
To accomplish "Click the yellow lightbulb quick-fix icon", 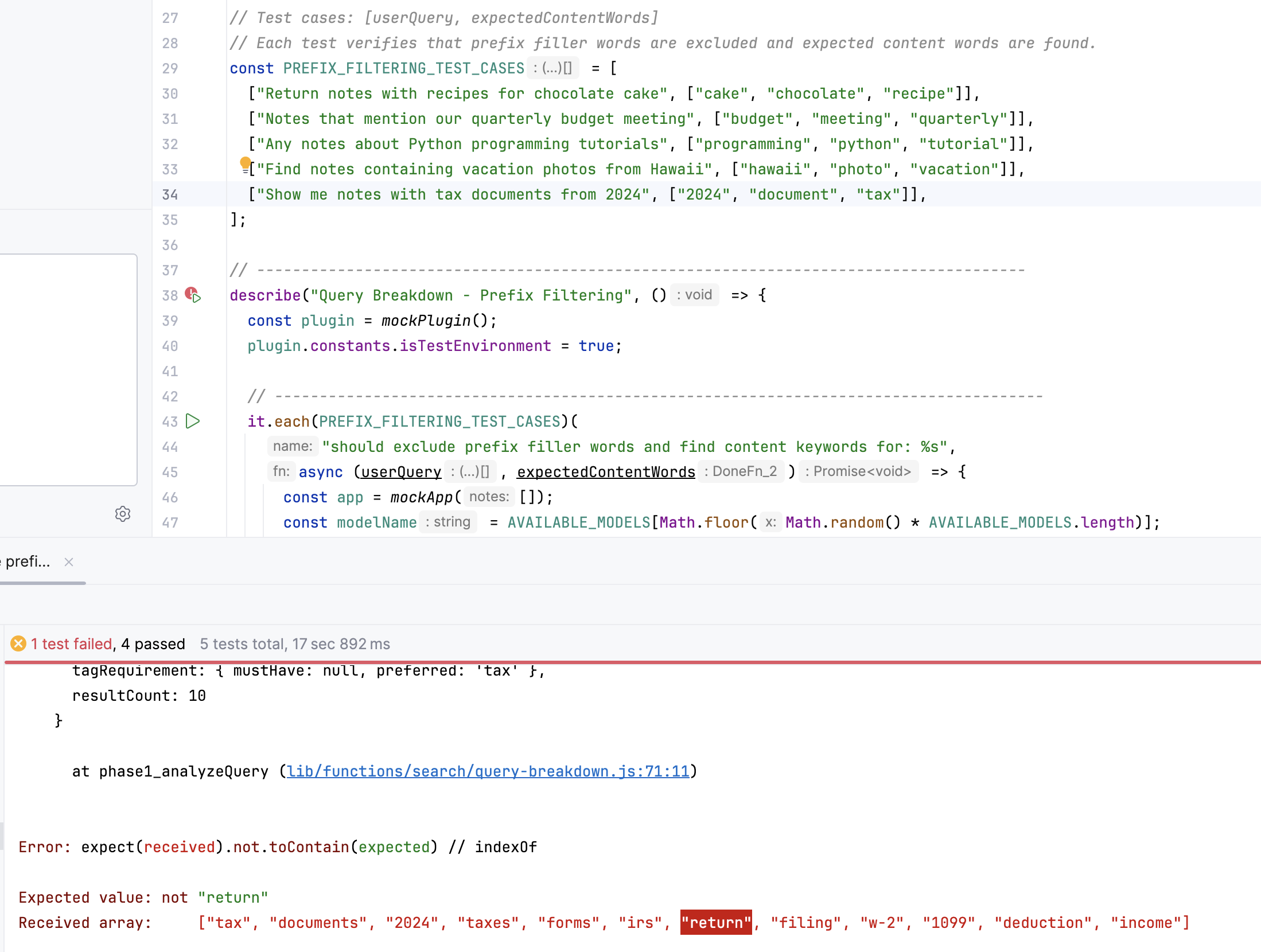I will [245, 163].
